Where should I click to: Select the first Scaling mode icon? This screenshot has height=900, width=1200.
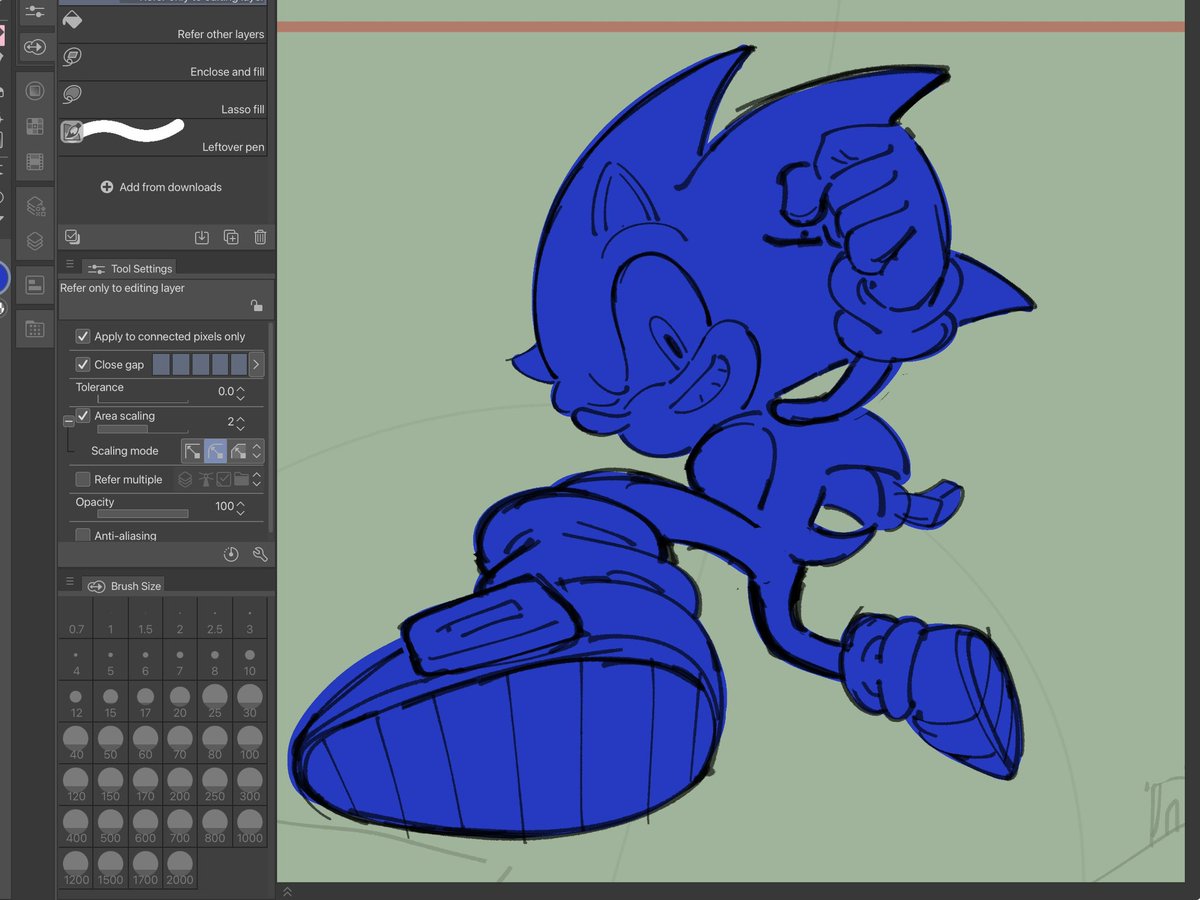click(192, 451)
